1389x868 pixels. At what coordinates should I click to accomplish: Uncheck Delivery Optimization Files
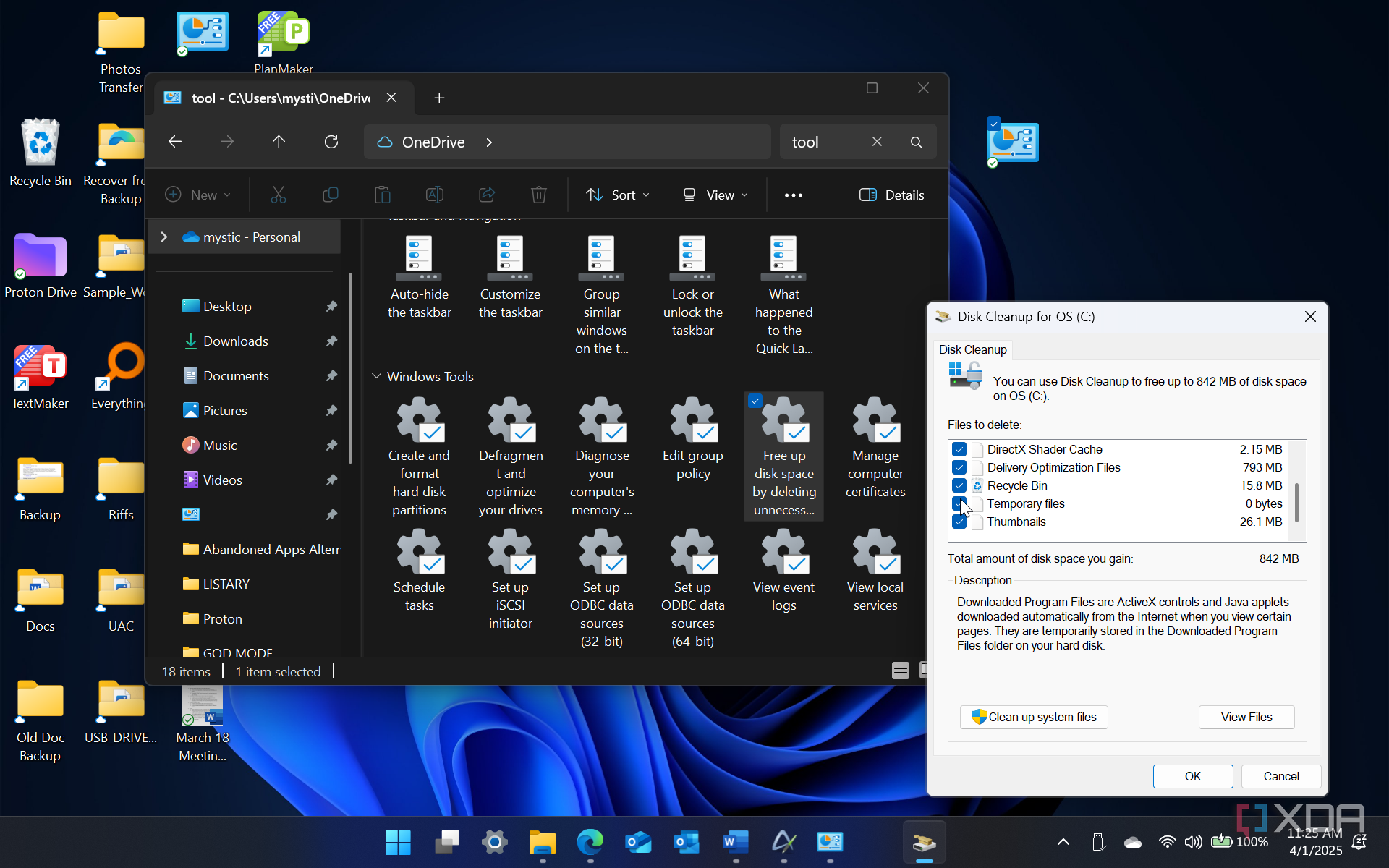[x=959, y=467]
